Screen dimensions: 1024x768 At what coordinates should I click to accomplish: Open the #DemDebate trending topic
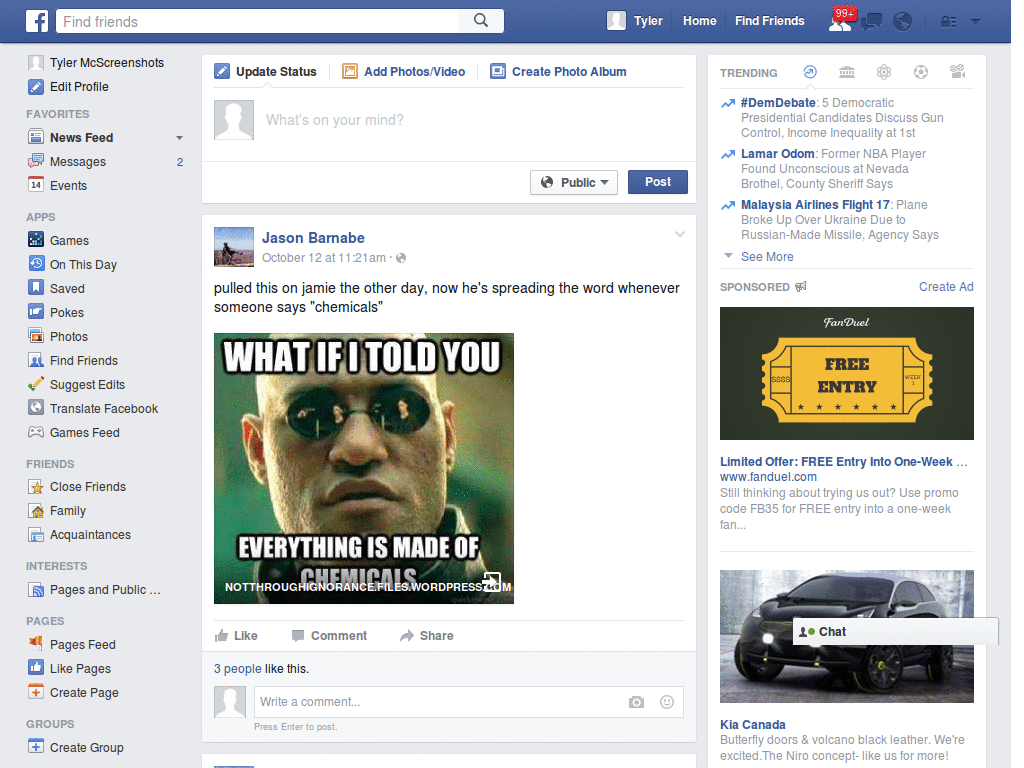[x=778, y=103]
